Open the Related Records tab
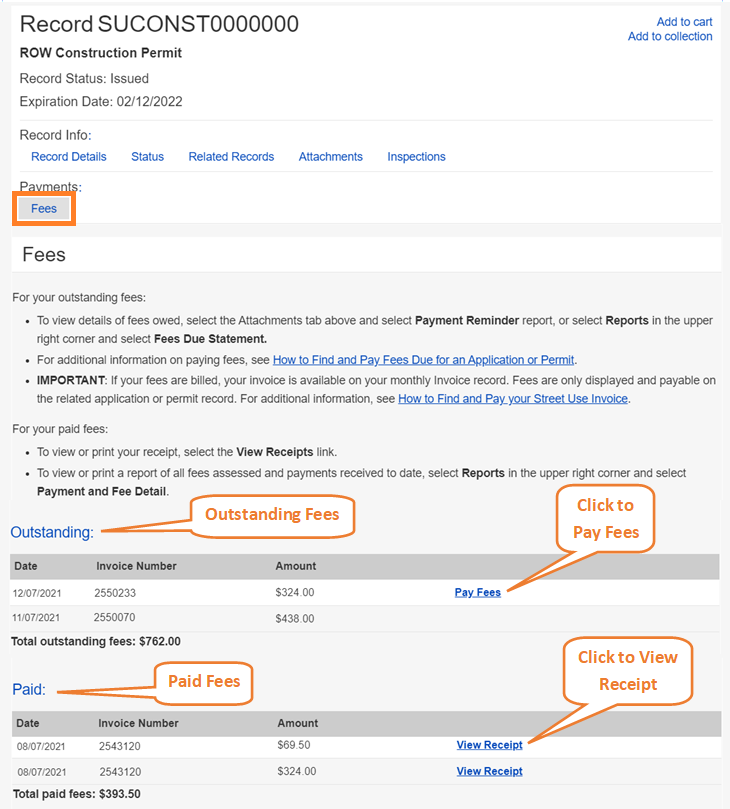 pyautogui.click(x=231, y=157)
